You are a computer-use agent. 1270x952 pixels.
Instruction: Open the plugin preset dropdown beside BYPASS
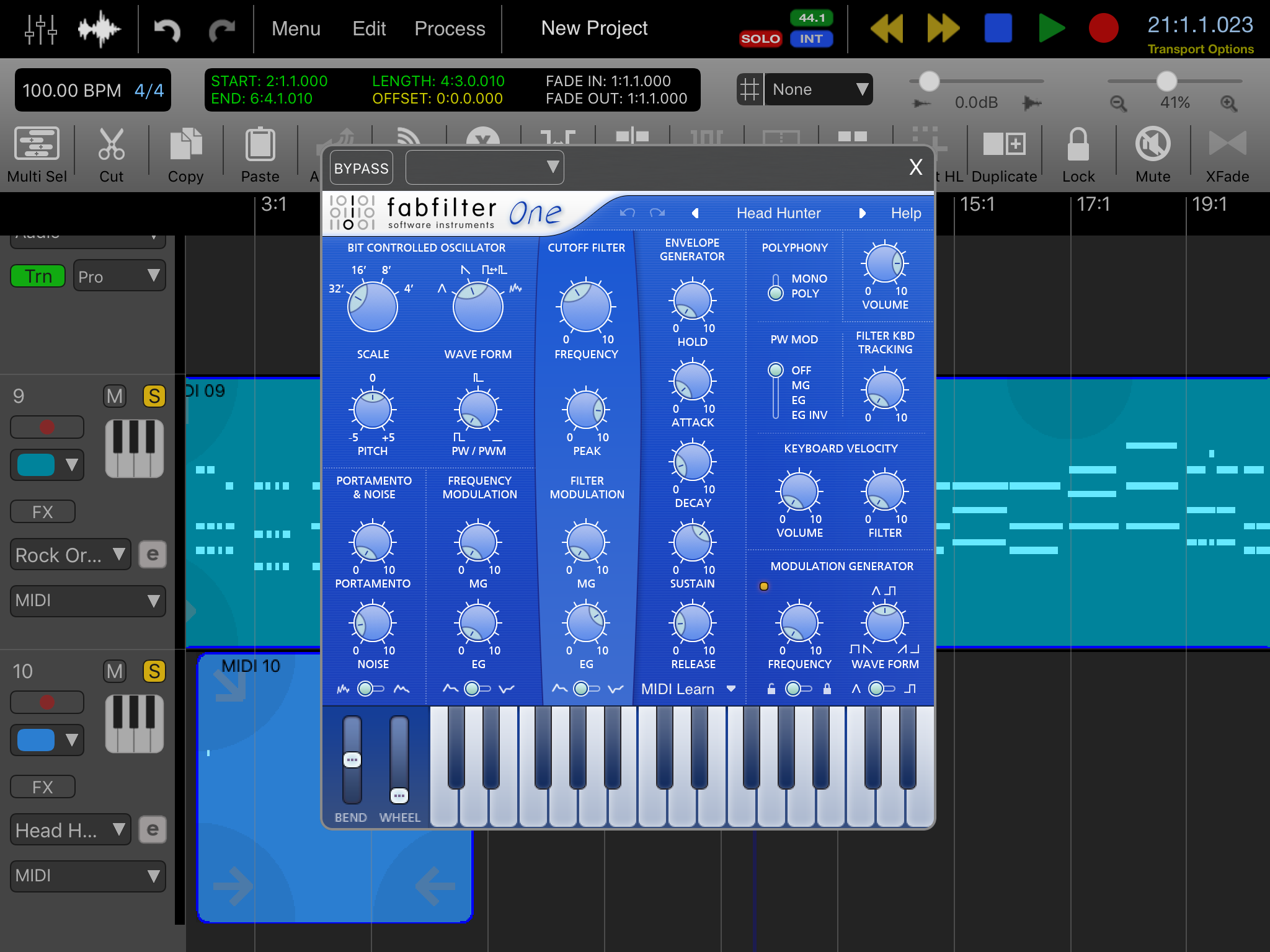coord(484,167)
